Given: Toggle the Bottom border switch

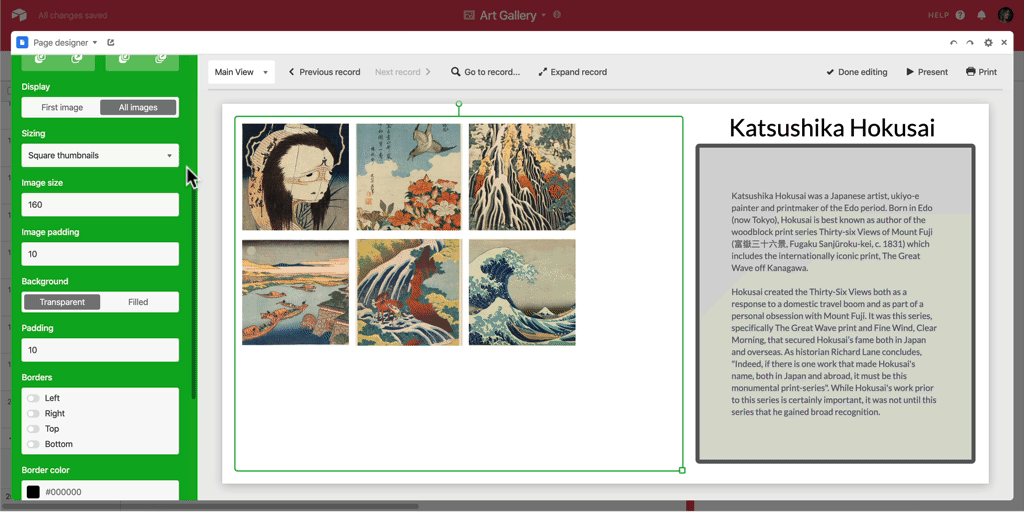Looking at the screenshot, I should 33,444.
